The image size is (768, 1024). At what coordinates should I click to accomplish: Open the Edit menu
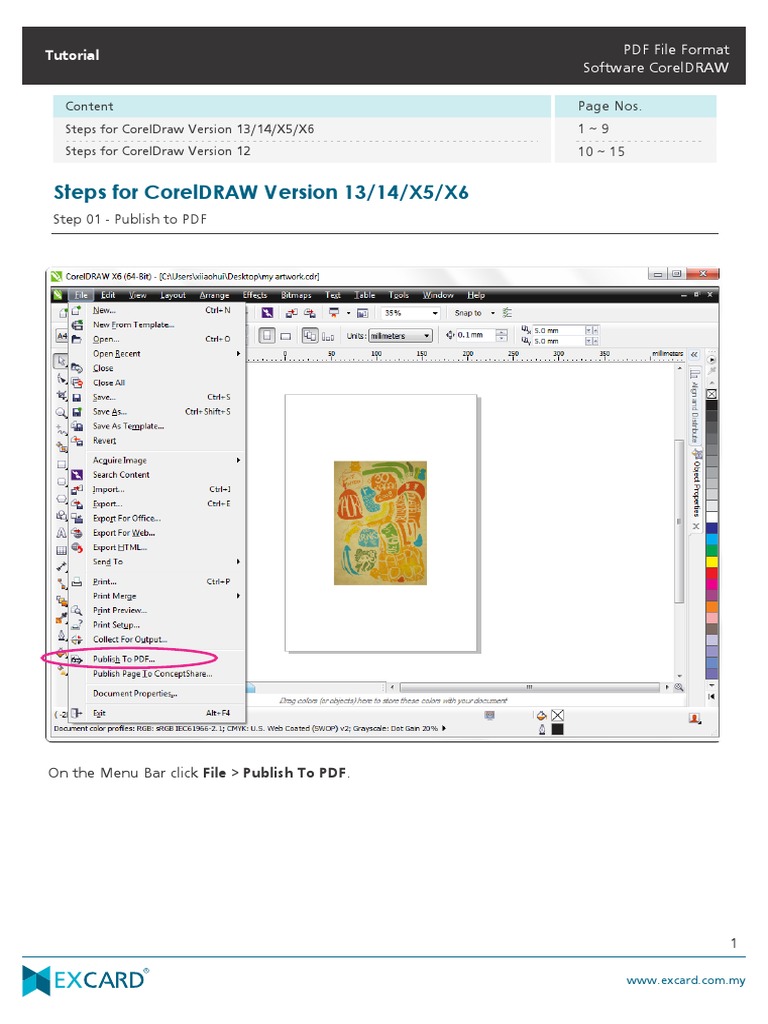[x=108, y=295]
